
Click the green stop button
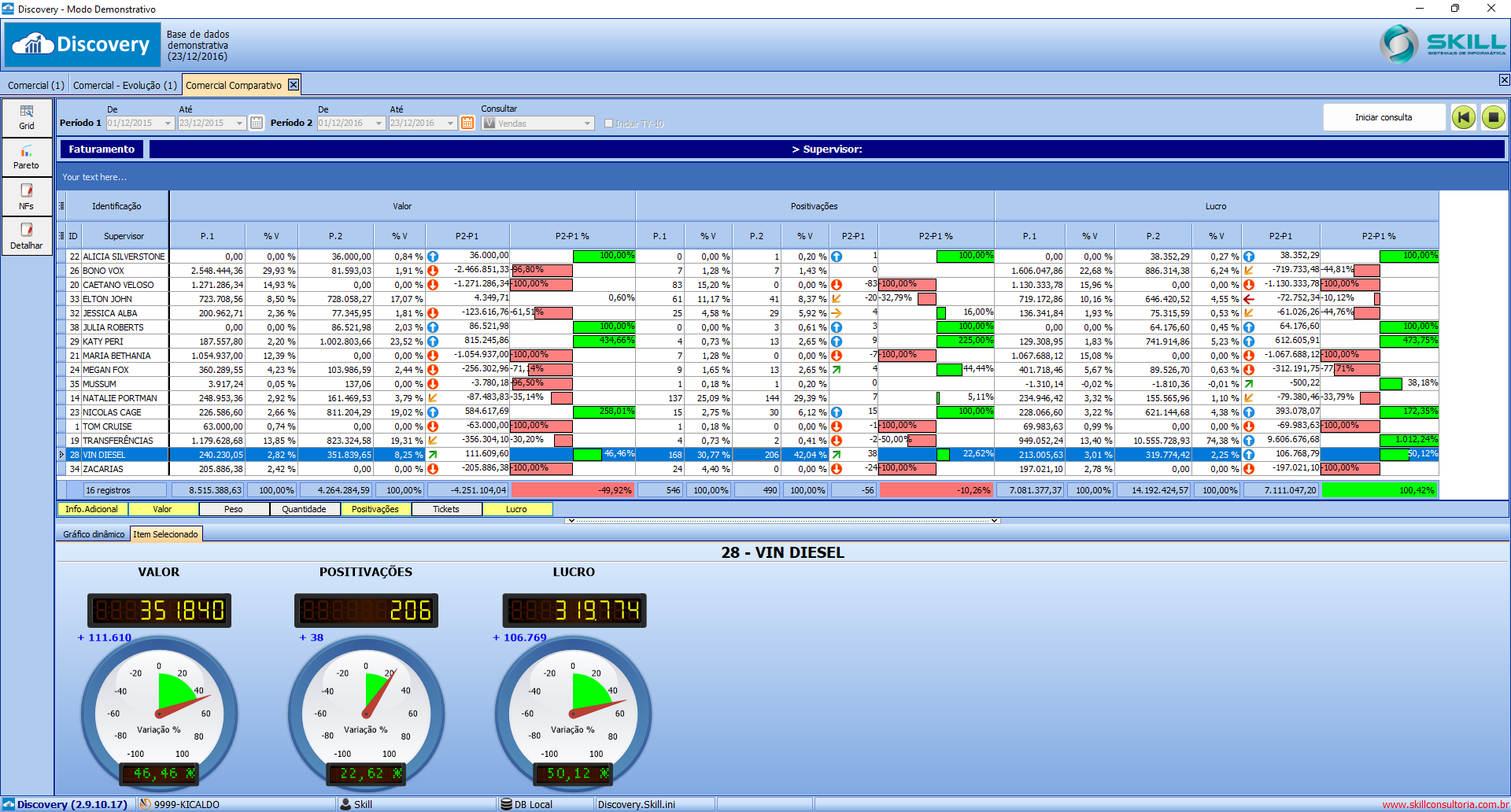click(1493, 117)
